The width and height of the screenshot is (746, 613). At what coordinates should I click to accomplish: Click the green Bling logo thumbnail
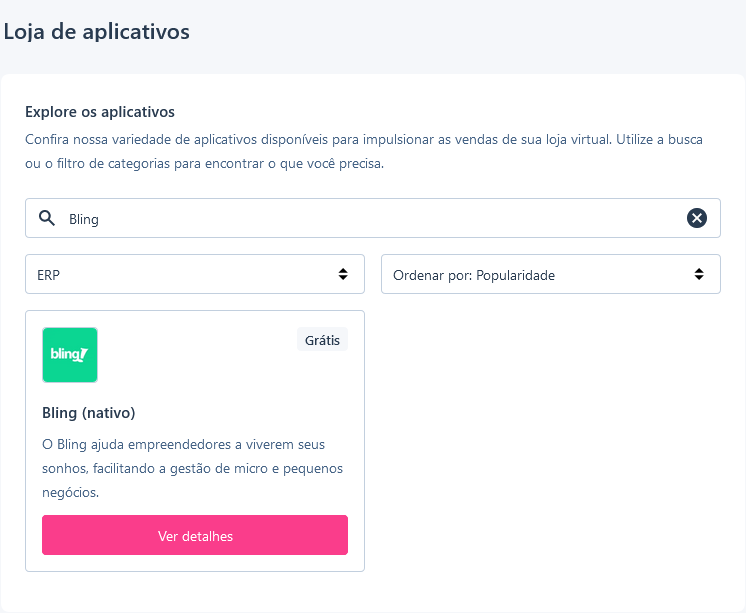(70, 355)
